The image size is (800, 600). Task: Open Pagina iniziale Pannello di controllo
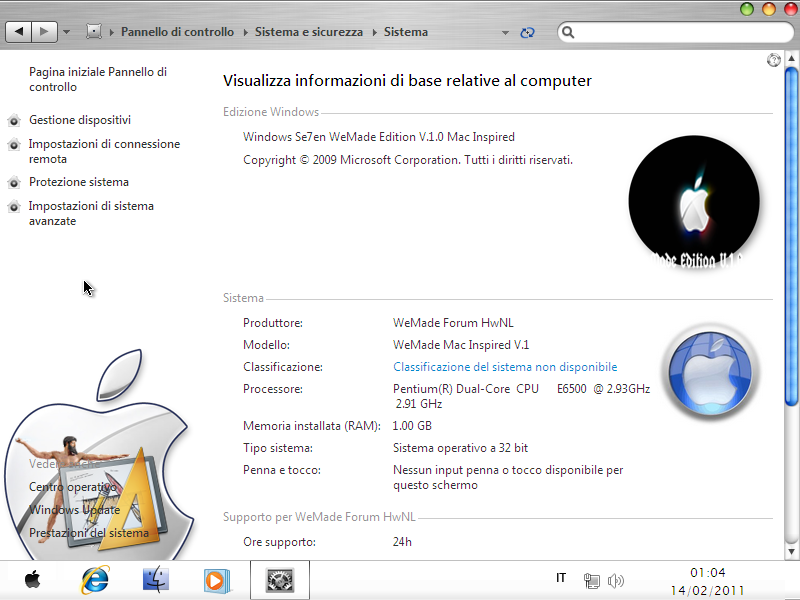click(x=98, y=79)
